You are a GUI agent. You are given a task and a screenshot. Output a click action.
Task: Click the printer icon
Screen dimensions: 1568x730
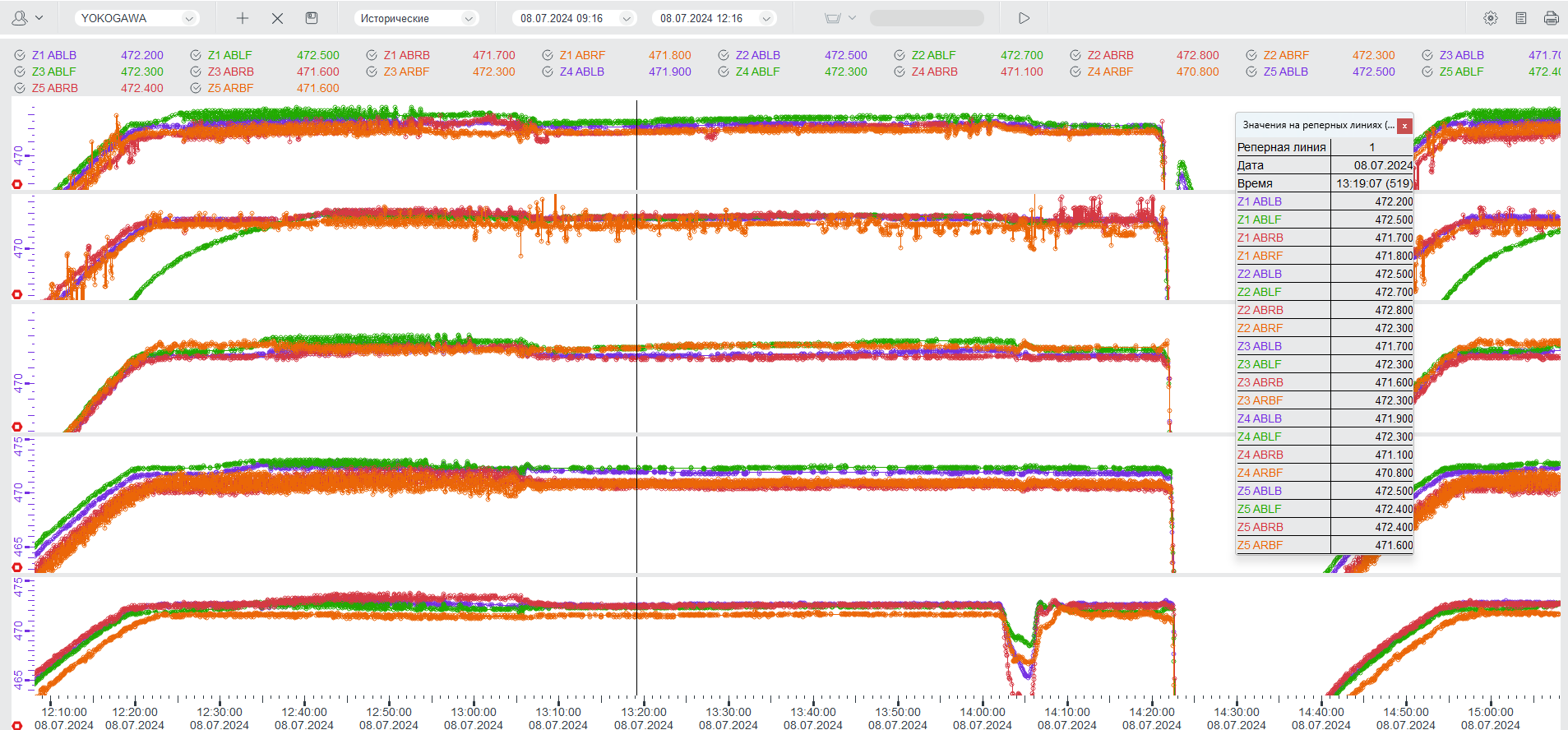1551,18
